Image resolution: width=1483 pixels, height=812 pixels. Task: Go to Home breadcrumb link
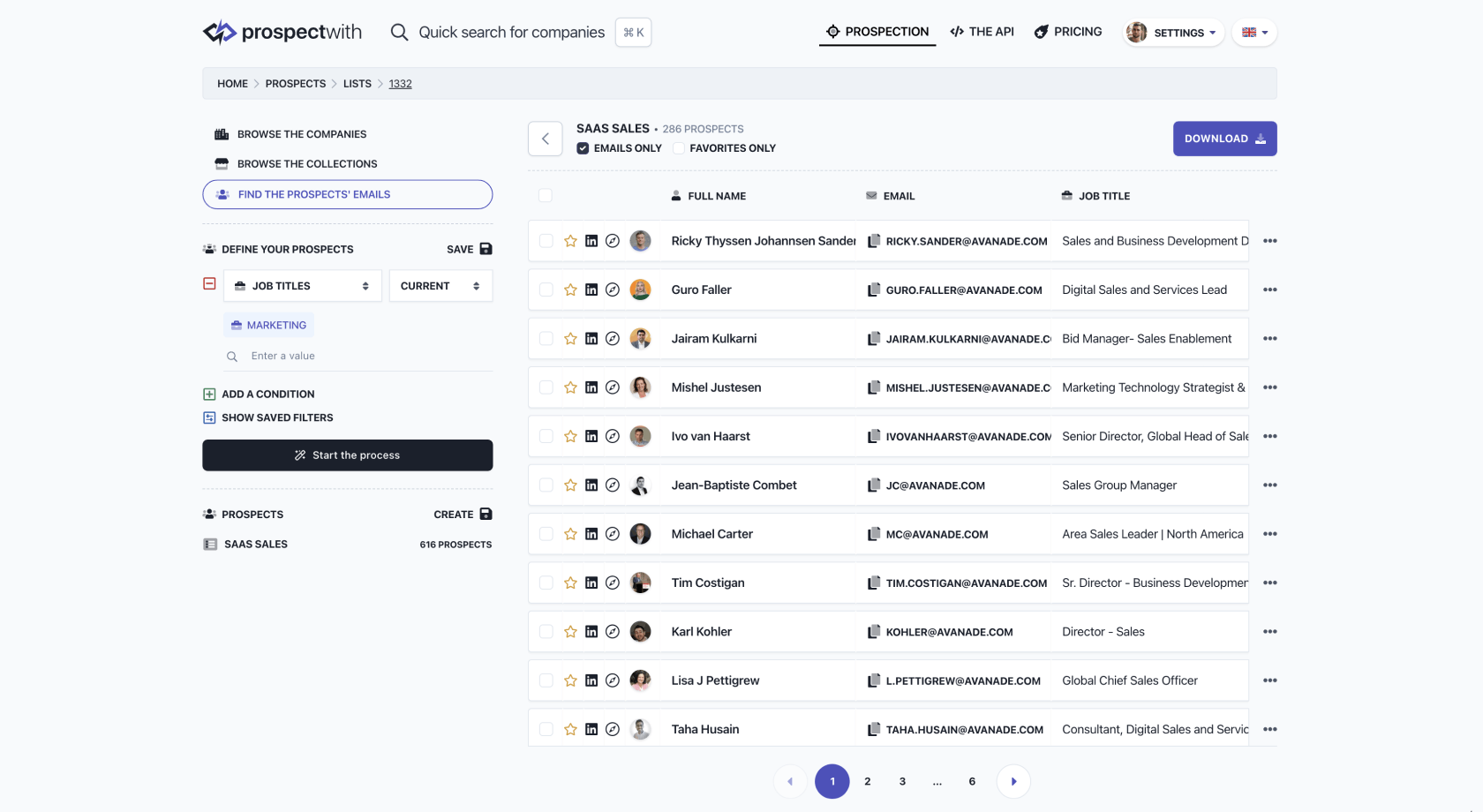tap(233, 84)
